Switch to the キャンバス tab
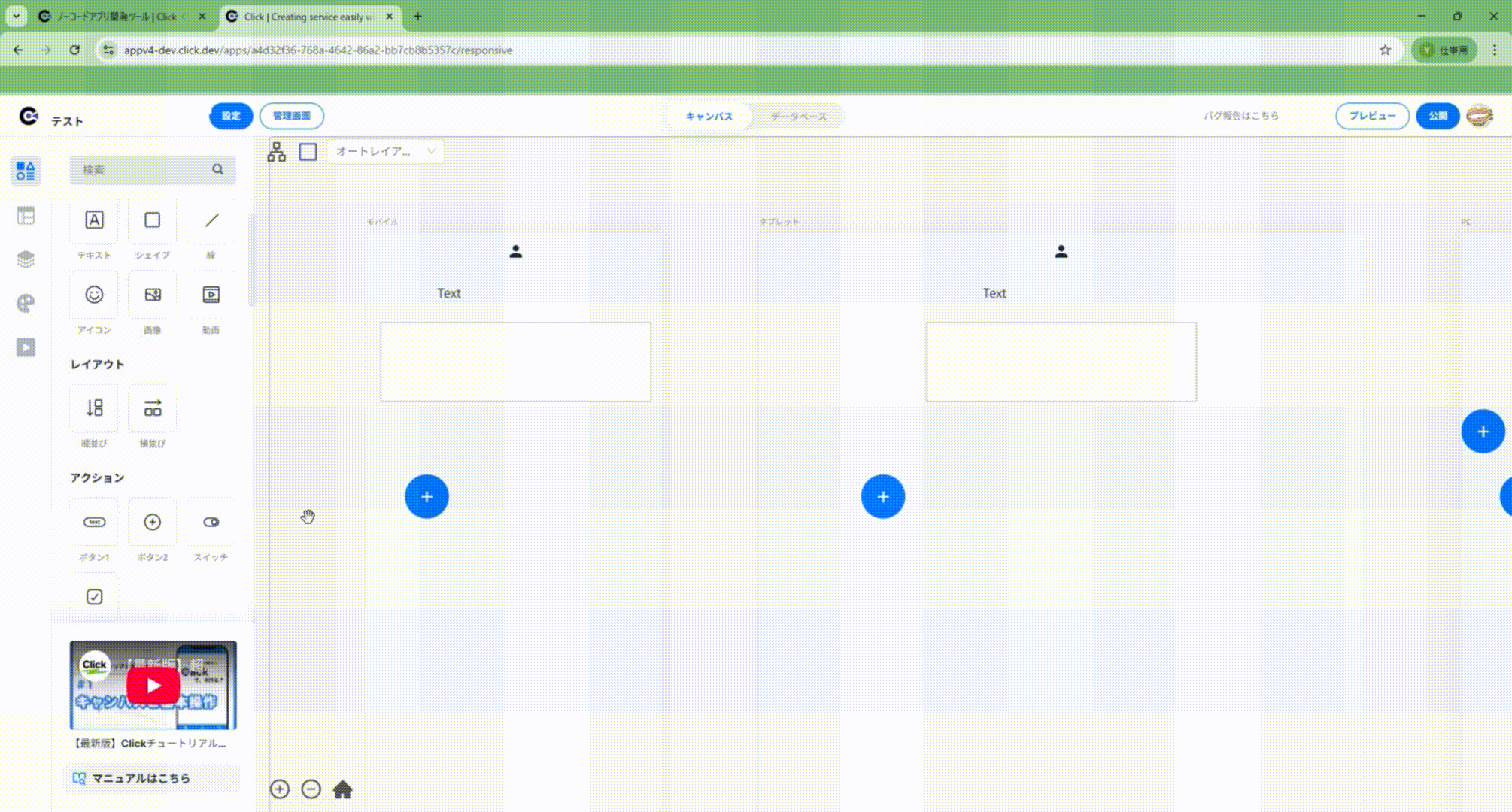 point(709,117)
